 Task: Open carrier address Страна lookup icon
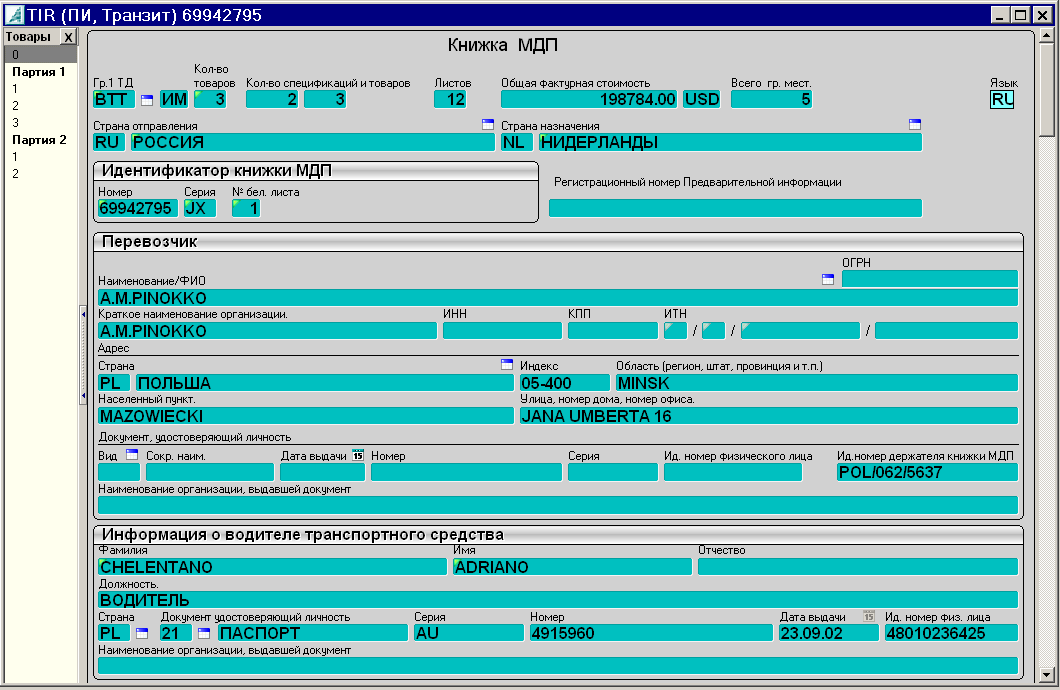[506, 365]
